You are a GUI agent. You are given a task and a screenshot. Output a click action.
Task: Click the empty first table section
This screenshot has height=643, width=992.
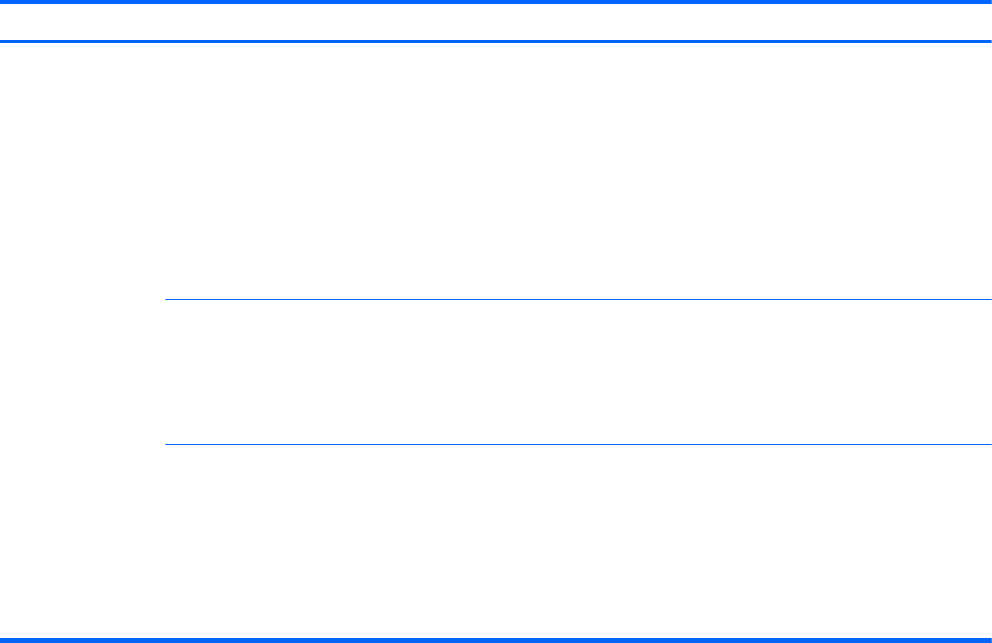click(578, 170)
